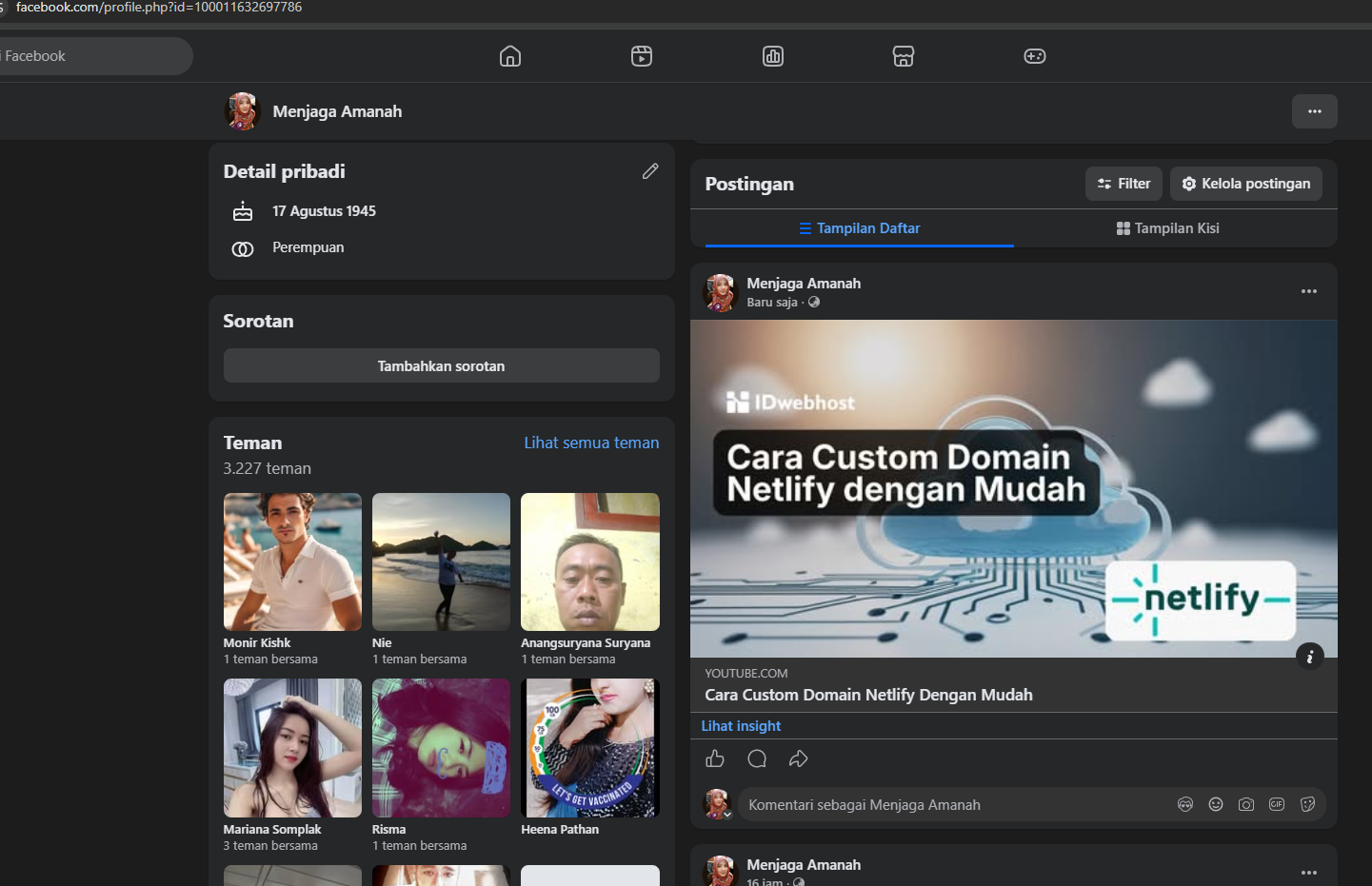Click the pencil icon in Detail pribadi
This screenshot has width=1372, height=886.
(x=650, y=171)
